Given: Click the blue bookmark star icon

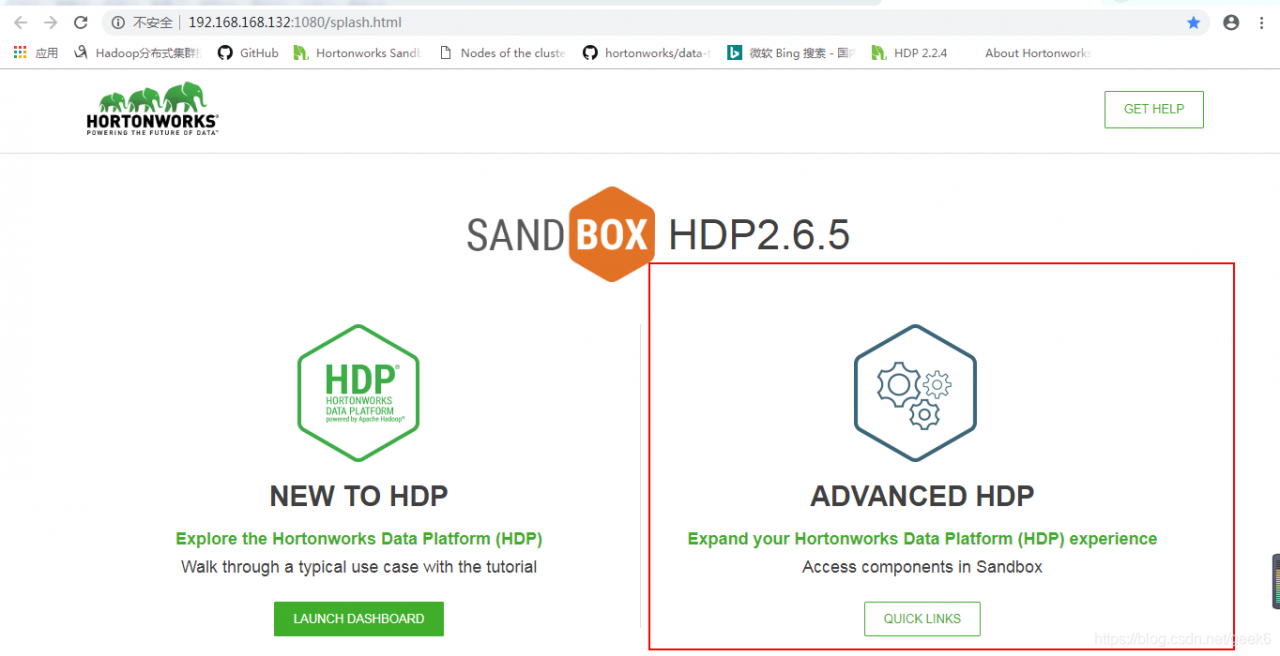Looking at the screenshot, I should tap(1193, 22).
